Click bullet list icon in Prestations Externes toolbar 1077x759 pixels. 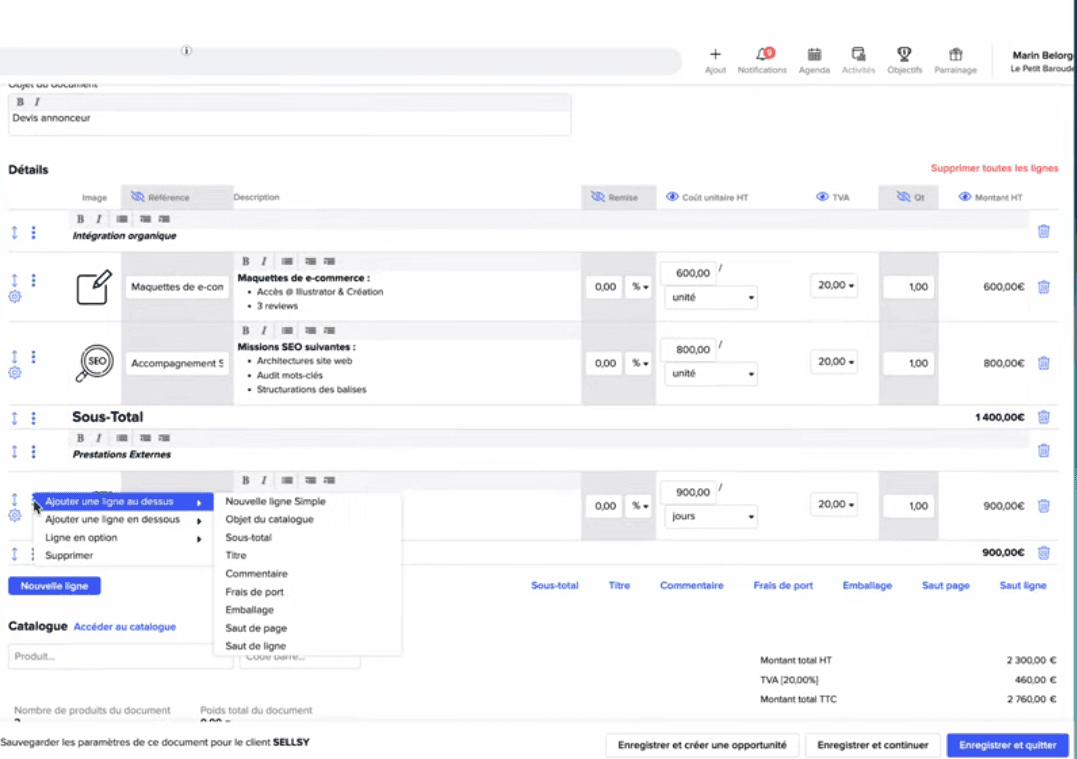click(122, 438)
